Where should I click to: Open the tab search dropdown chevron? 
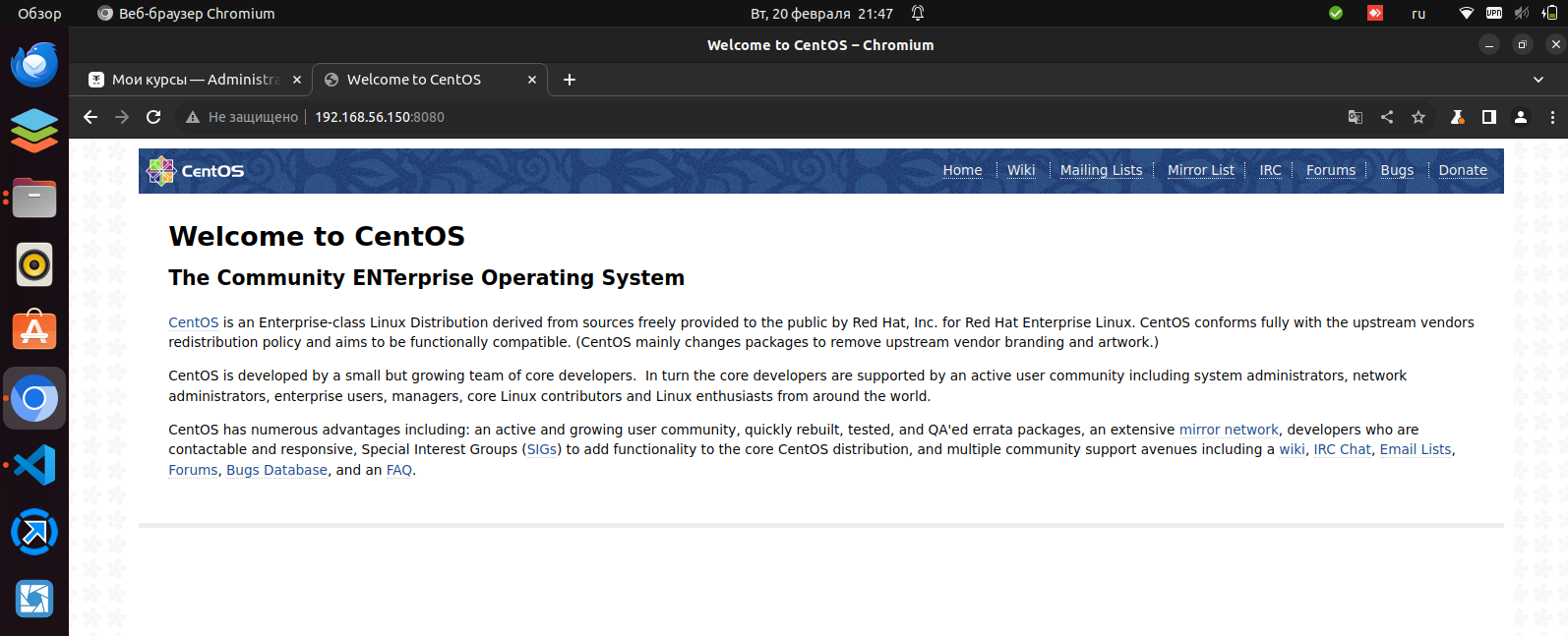pos(1538,80)
